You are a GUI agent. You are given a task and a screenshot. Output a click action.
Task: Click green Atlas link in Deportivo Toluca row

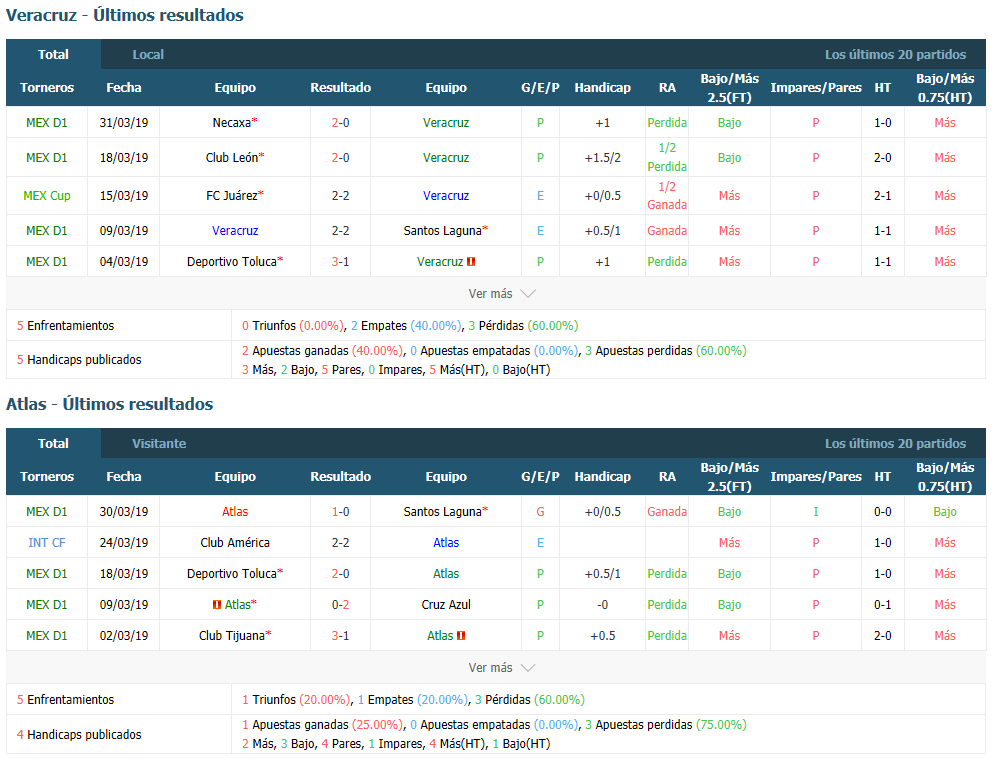446,574
